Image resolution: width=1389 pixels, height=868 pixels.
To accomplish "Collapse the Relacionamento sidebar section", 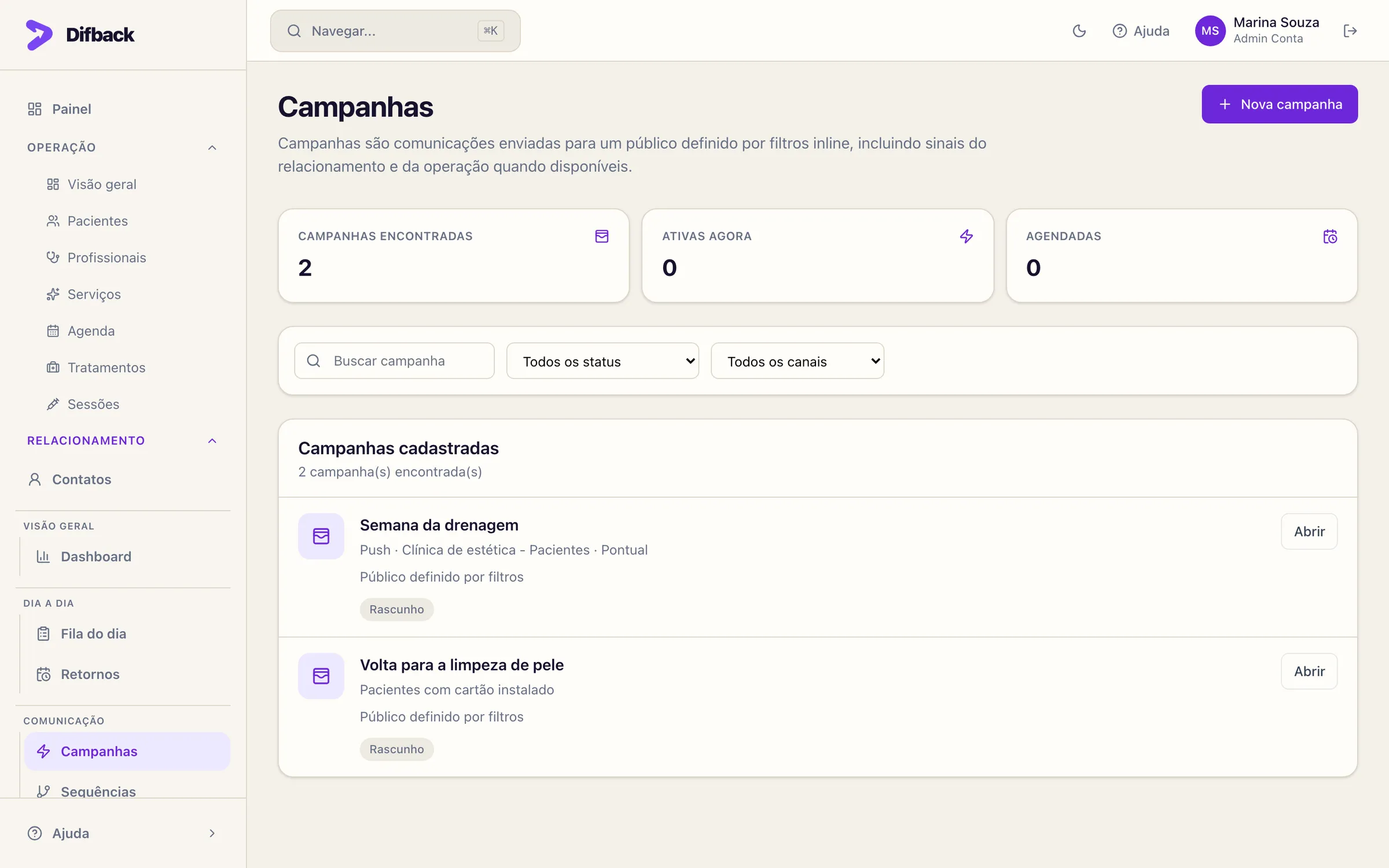I will (122, 441).
